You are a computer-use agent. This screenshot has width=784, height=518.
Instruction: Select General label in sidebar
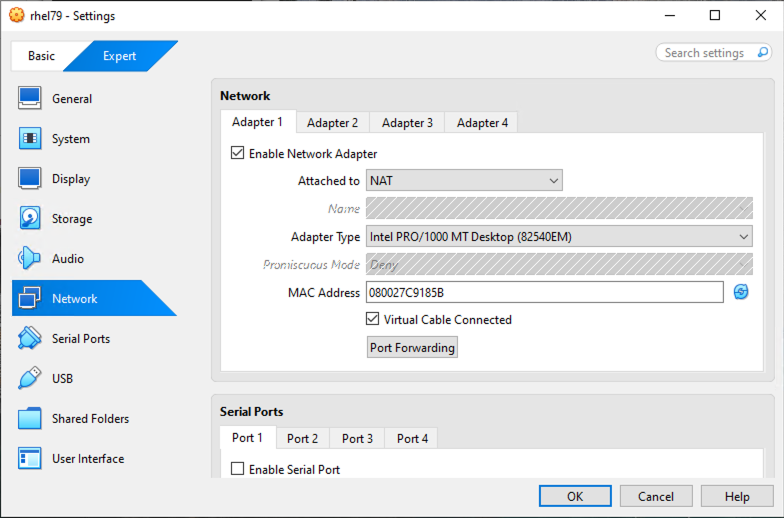click(x=72, y=98)
